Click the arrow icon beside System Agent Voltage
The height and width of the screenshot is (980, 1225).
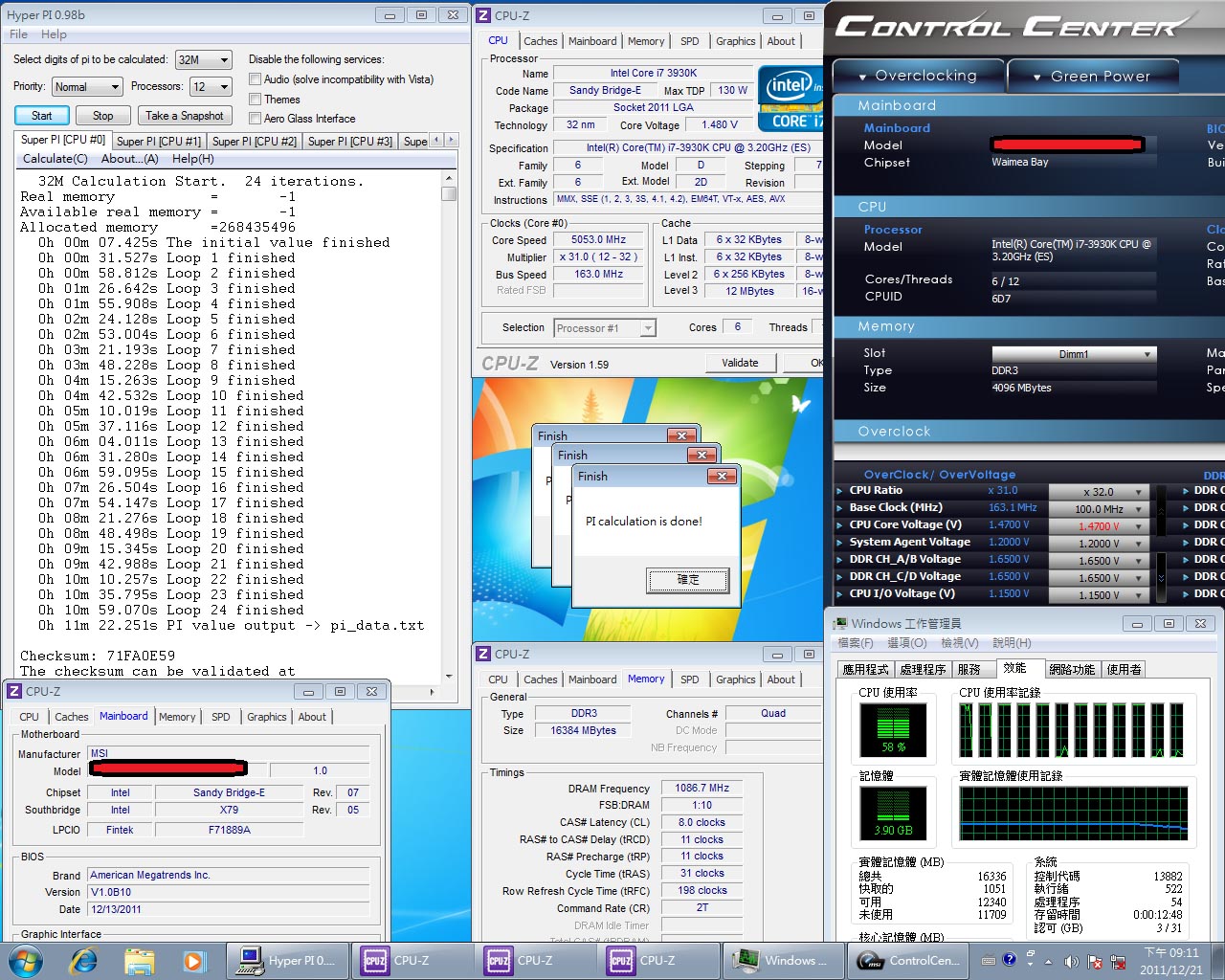tap(841, 543)
